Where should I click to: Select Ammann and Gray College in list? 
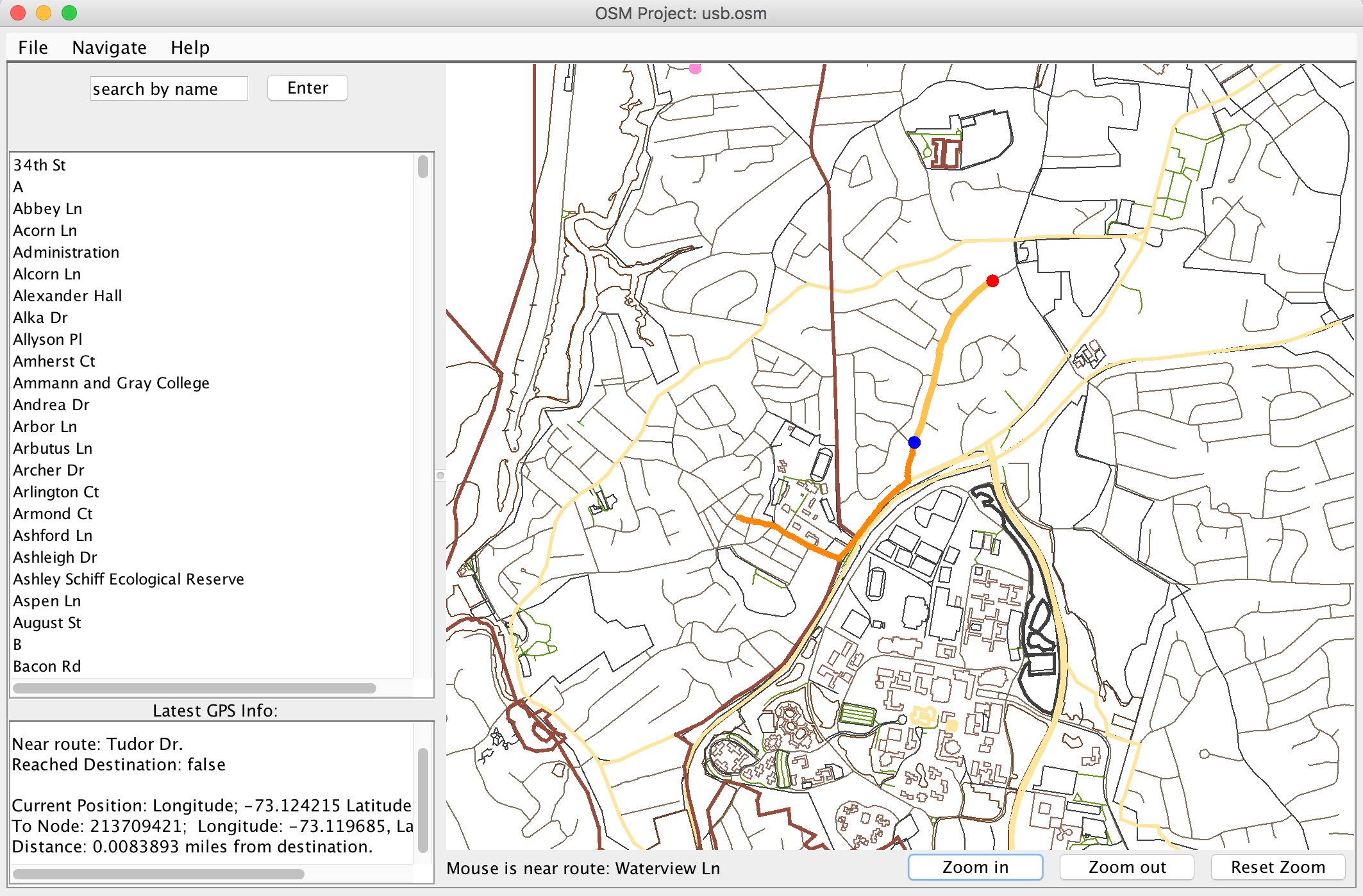coord(111,383)
